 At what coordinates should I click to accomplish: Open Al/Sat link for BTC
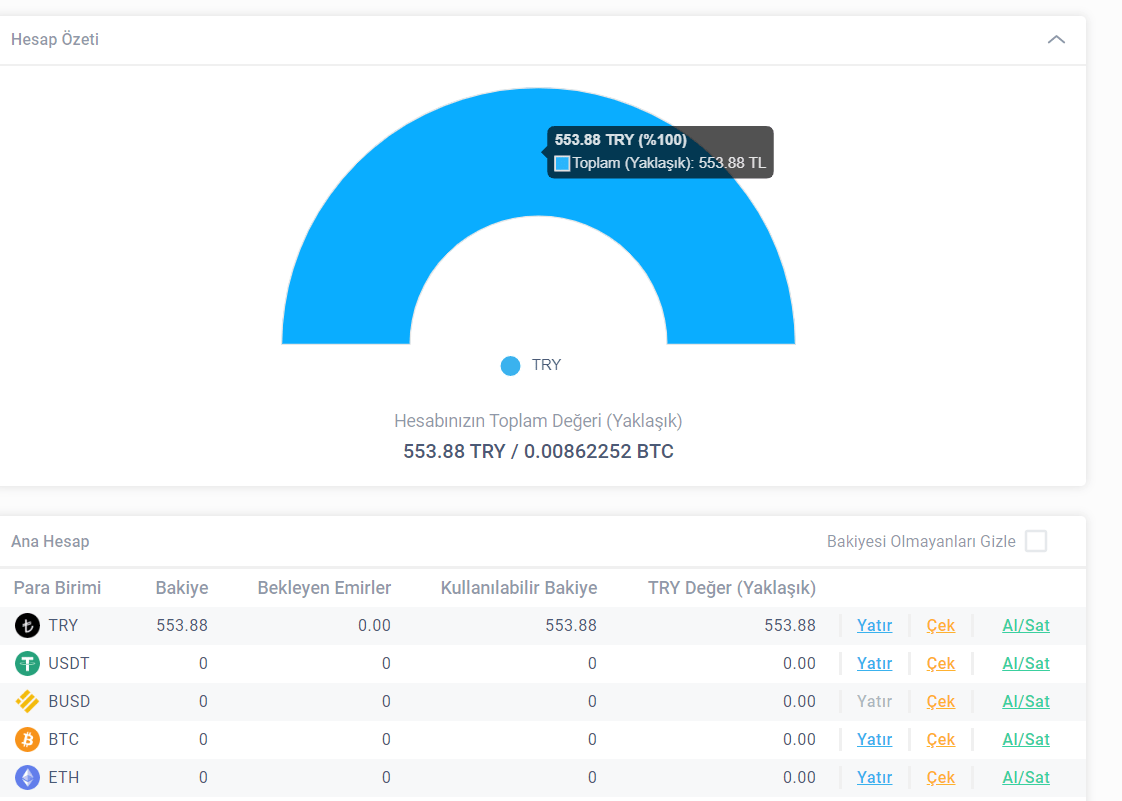point(1025,739)
